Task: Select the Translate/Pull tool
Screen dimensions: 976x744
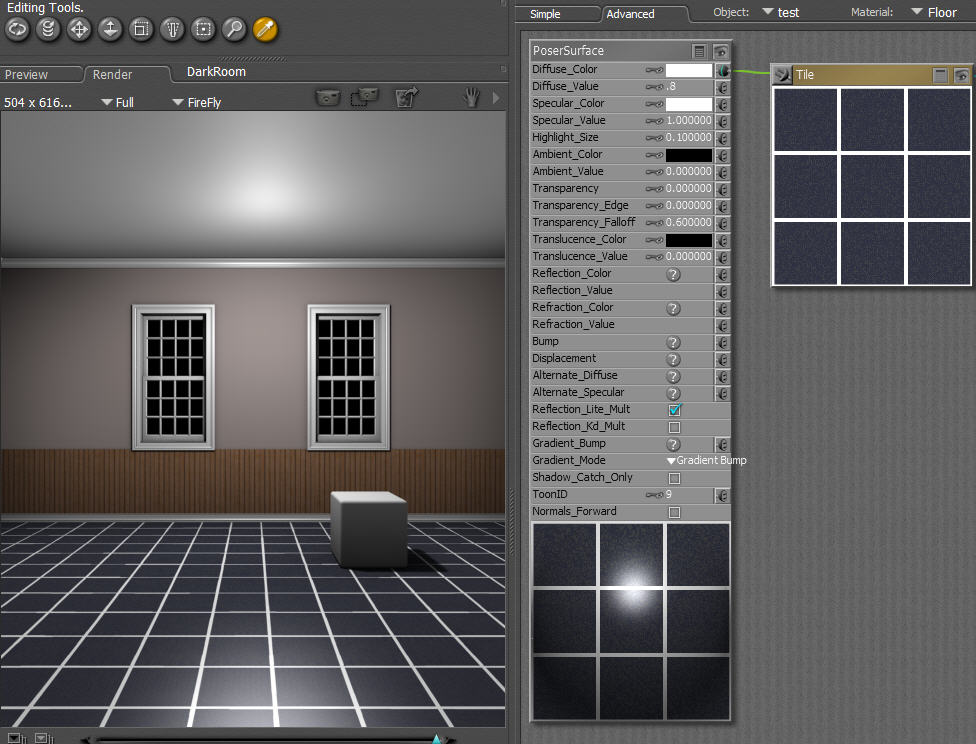Action: 79,29
